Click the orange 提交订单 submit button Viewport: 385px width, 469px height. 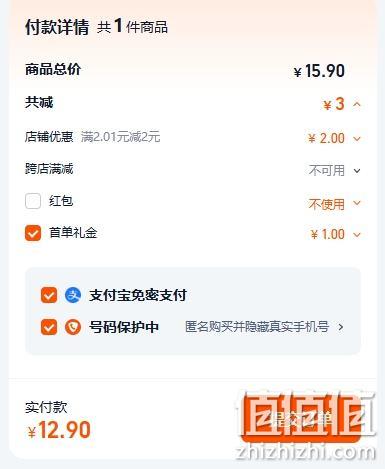coord(301,418)
